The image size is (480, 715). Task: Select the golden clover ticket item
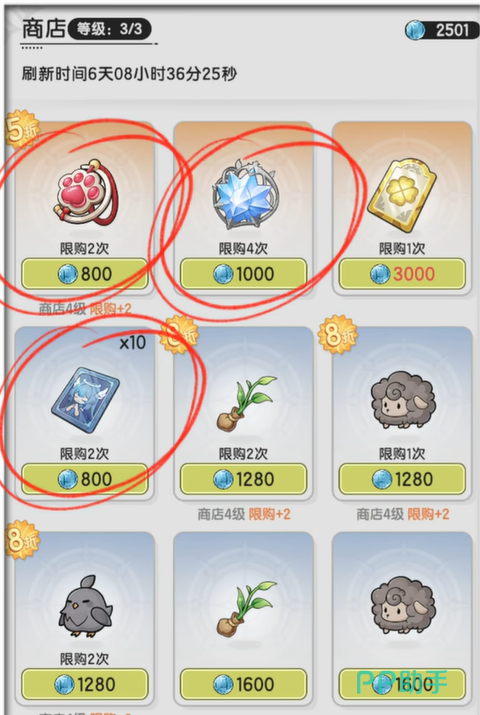402,195
